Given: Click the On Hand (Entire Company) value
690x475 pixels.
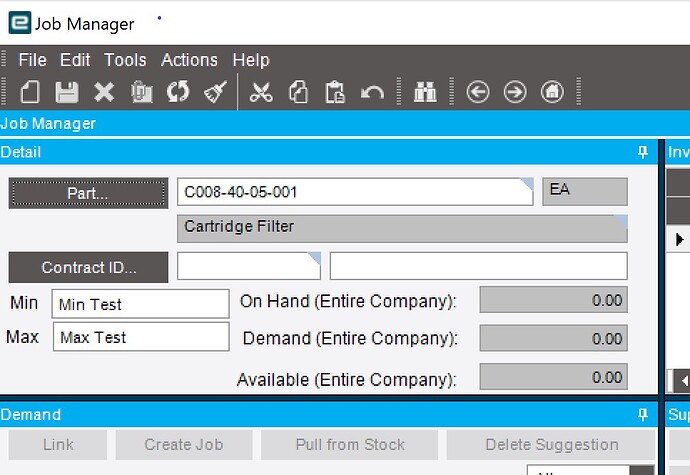Looking at the screenshot, I should 554,300.
